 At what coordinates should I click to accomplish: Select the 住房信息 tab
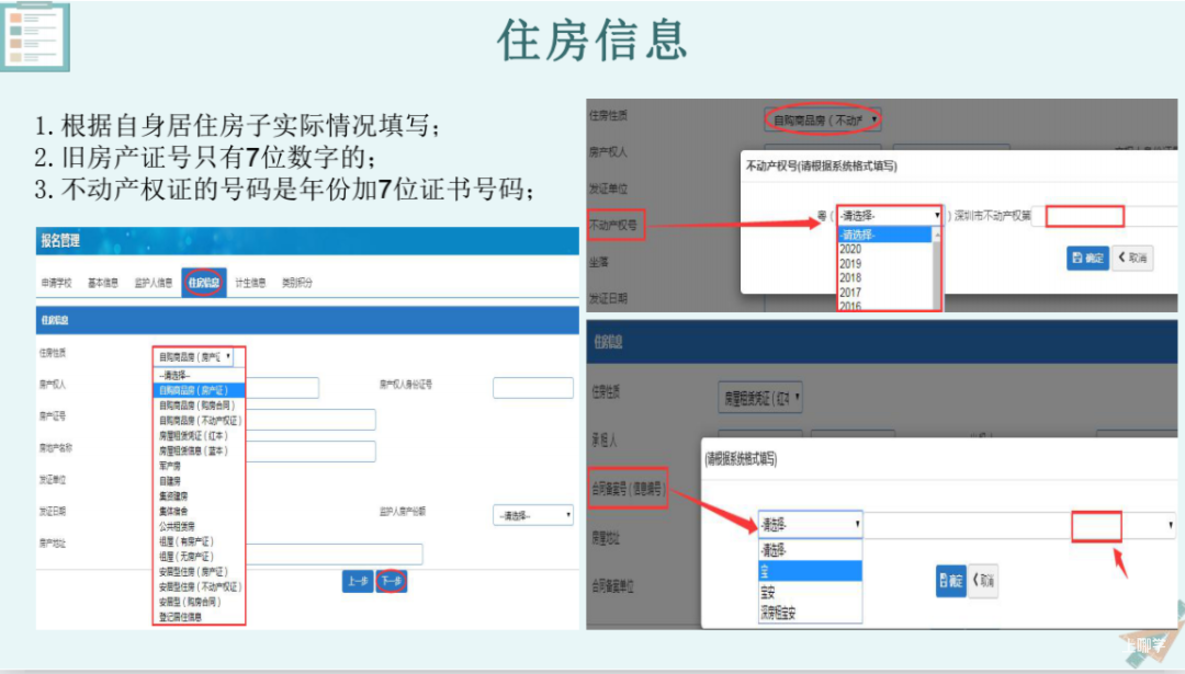pos(204,283)
